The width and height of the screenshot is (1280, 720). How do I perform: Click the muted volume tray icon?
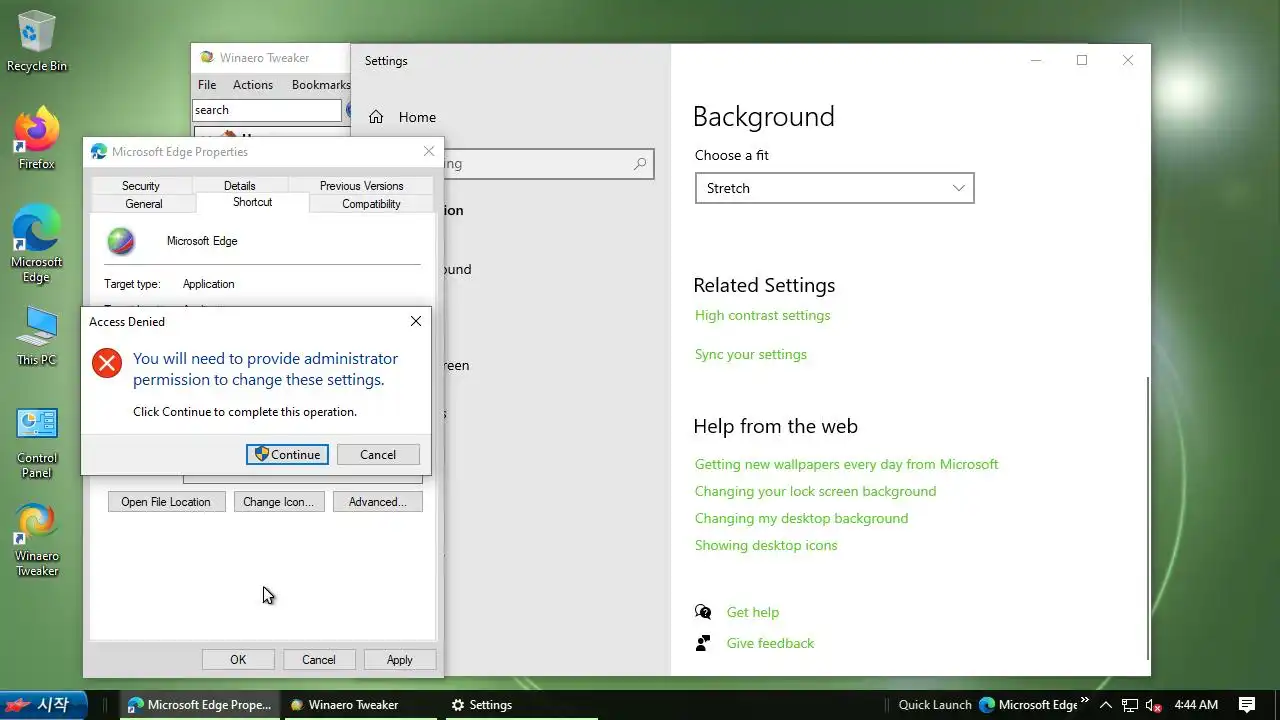tap(1153, 705)
